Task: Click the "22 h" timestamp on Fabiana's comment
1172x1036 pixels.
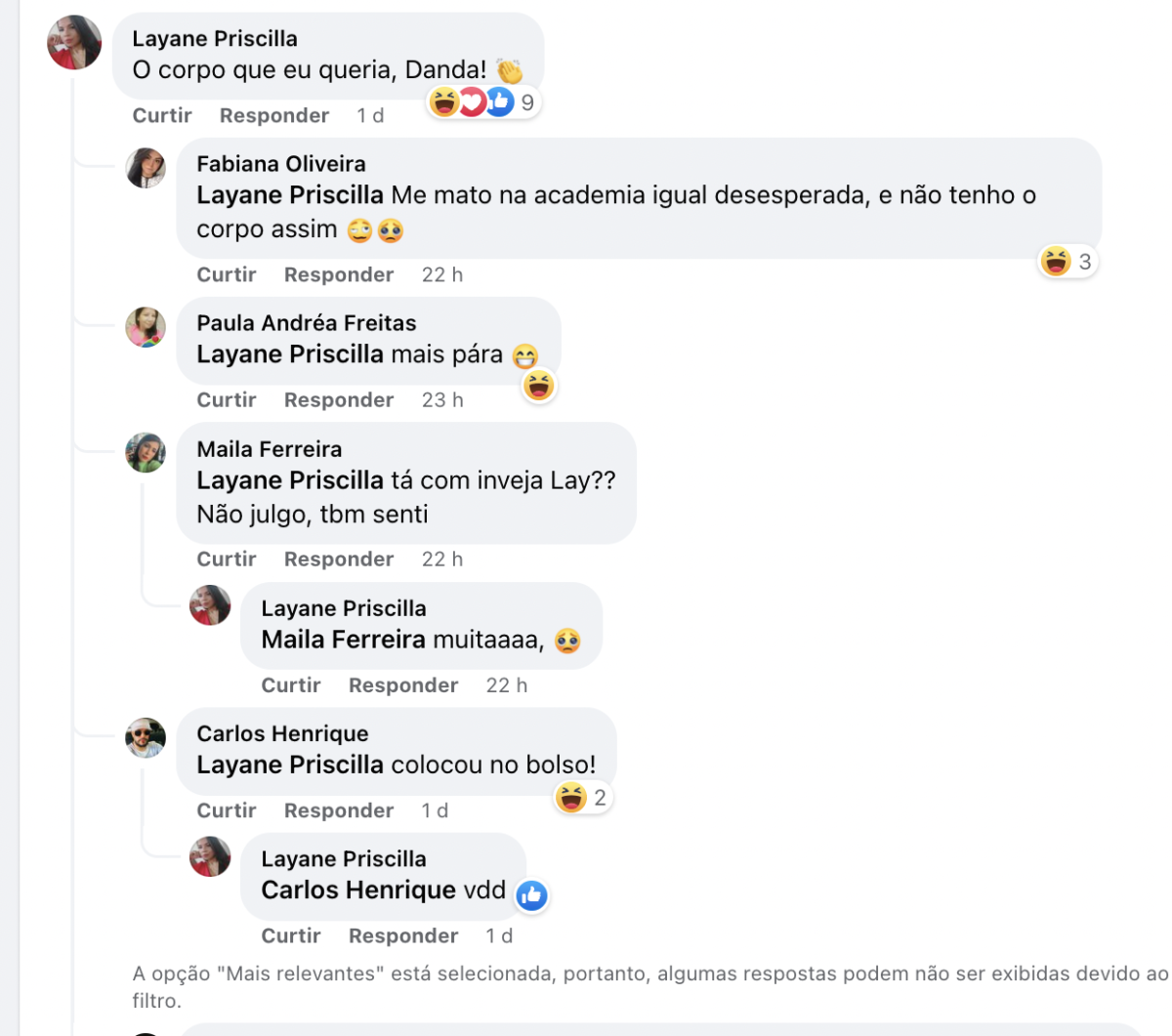Action: pyautogui.click(x=442, y=274)
